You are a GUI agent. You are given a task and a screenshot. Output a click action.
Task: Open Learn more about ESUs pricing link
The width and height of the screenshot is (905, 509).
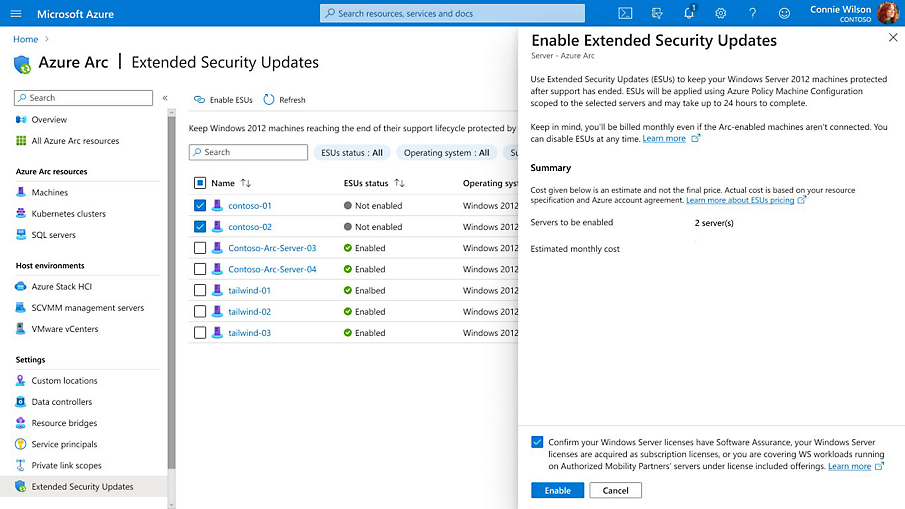740,200
